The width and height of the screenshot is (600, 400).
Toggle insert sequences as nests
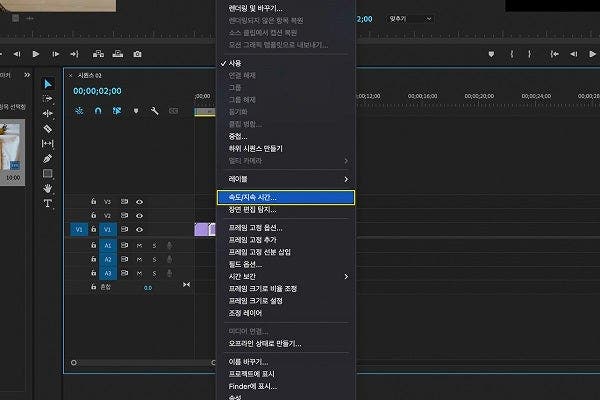[x=79, y=111]
